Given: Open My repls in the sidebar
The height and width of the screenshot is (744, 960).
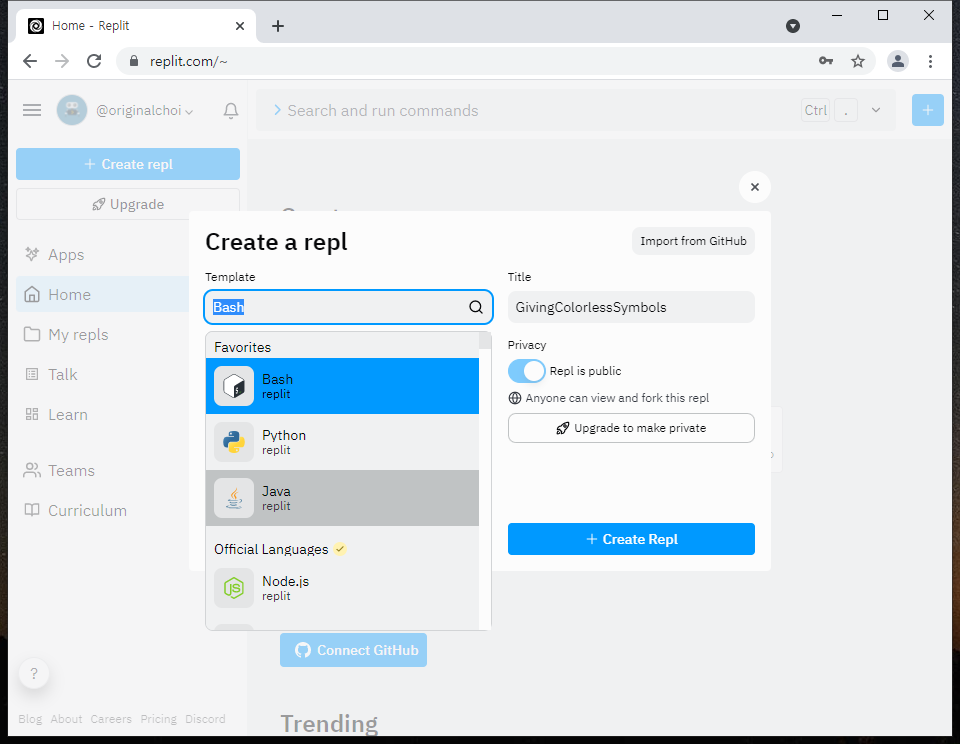Looking at the screenshot, I should pyautogui.click(x=66, y=334).
